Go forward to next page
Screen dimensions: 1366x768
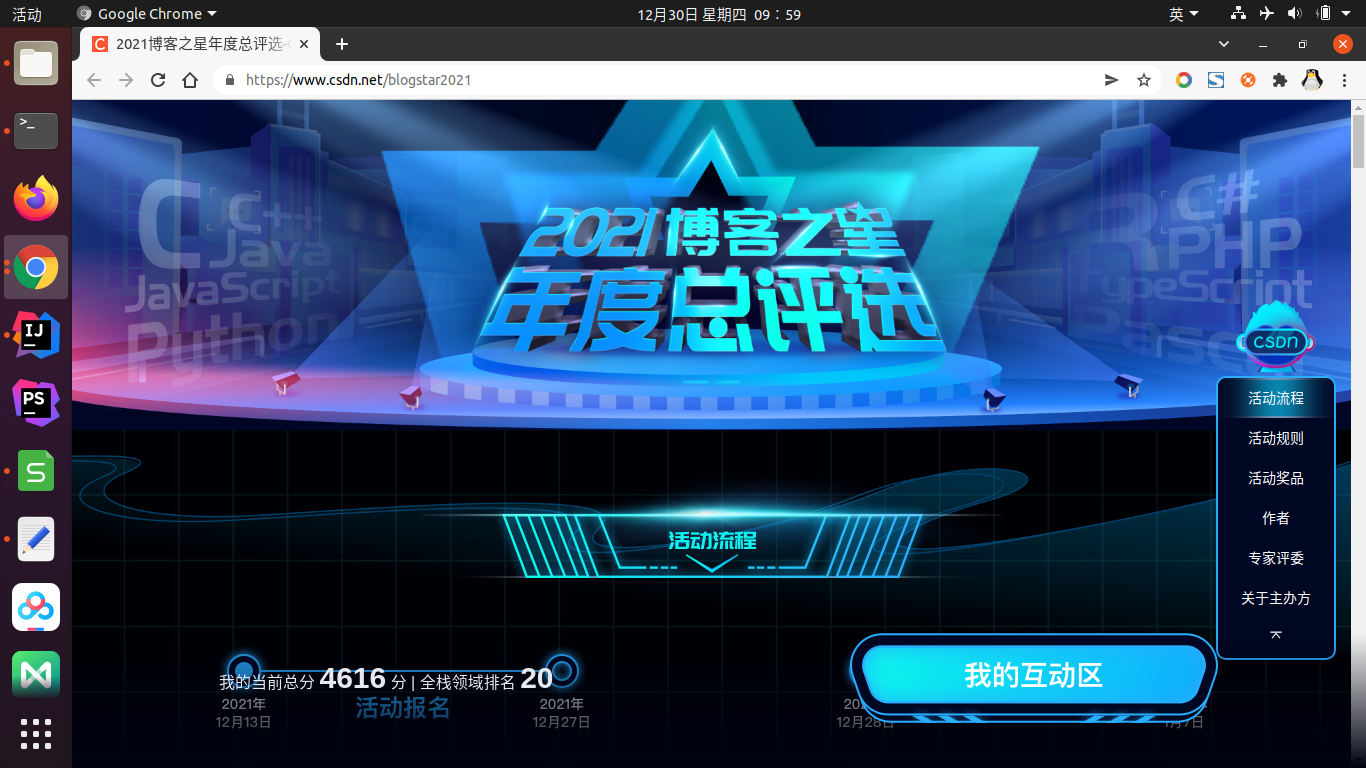[126, 80]
